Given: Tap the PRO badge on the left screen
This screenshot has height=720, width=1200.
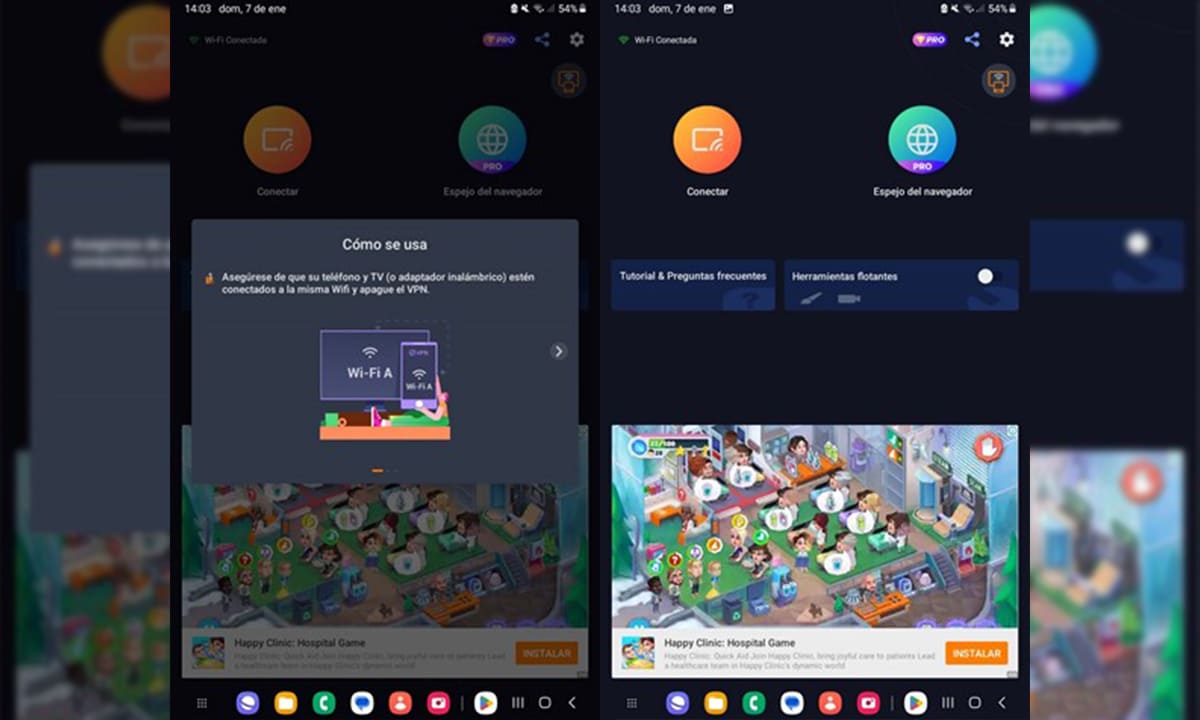Looking at the screenshot, I should [499, 40].
